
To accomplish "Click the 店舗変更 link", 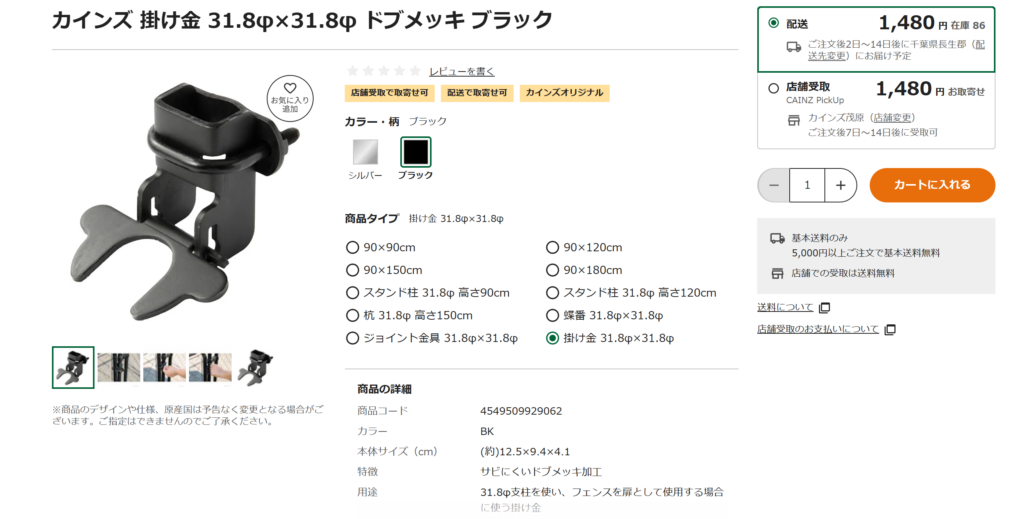I will tap(893, 118).
